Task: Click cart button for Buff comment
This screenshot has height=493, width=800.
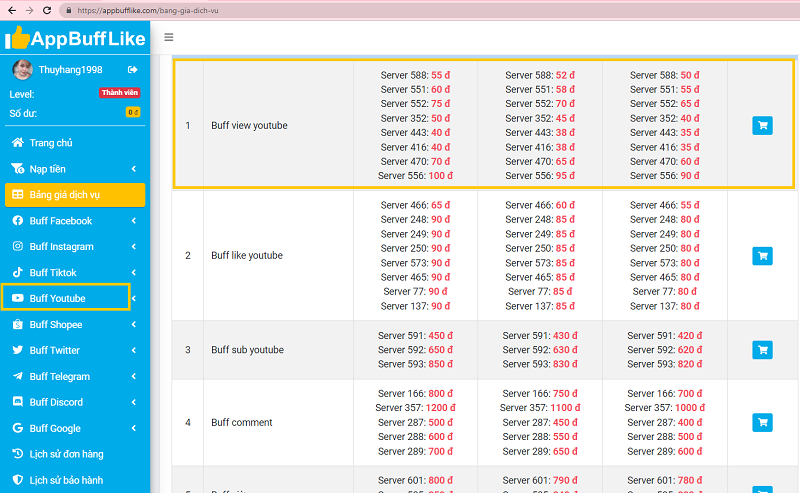Action: tap(762, 422)
